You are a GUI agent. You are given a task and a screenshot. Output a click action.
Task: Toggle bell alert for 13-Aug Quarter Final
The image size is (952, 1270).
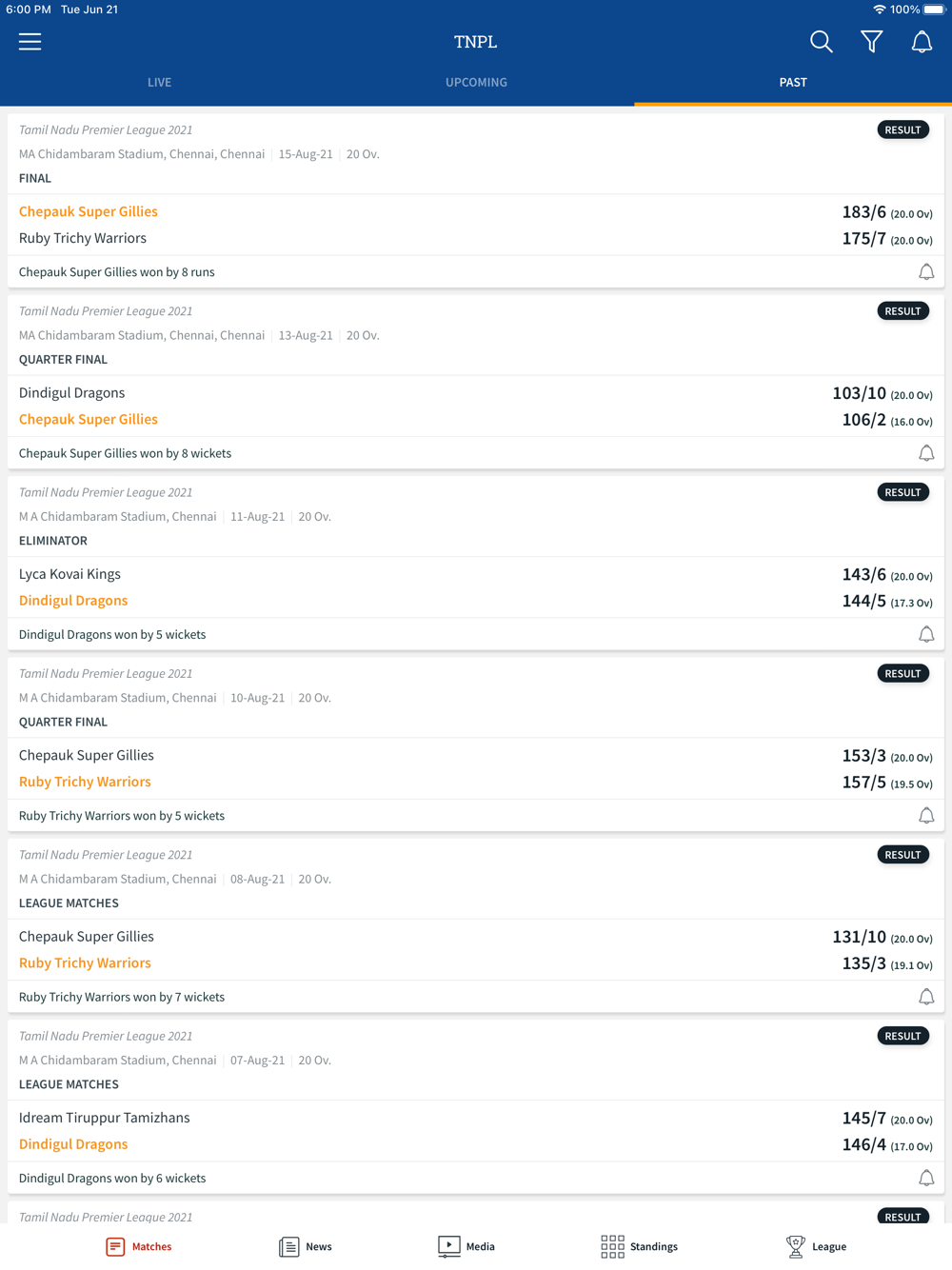tap(926, 453)
